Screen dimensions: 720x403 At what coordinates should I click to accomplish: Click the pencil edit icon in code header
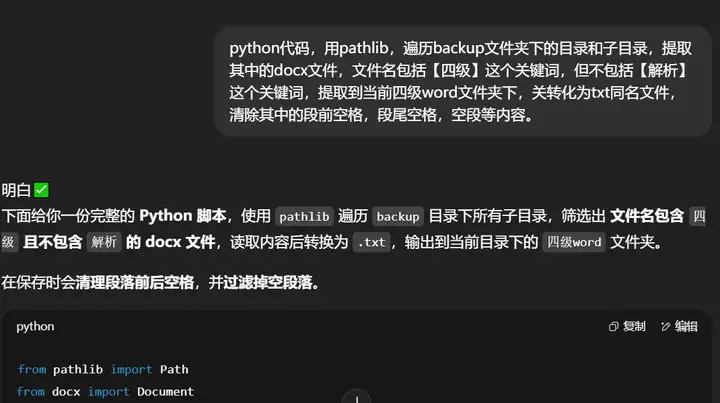(665, 326)
